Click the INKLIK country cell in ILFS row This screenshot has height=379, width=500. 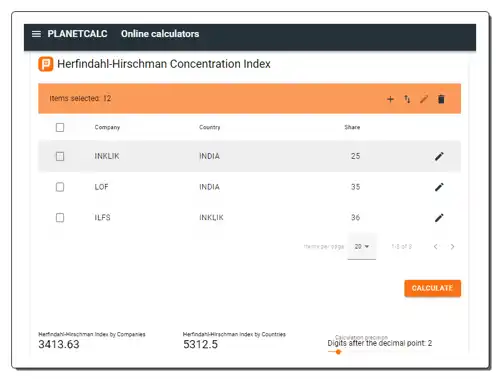click(211, 218)
